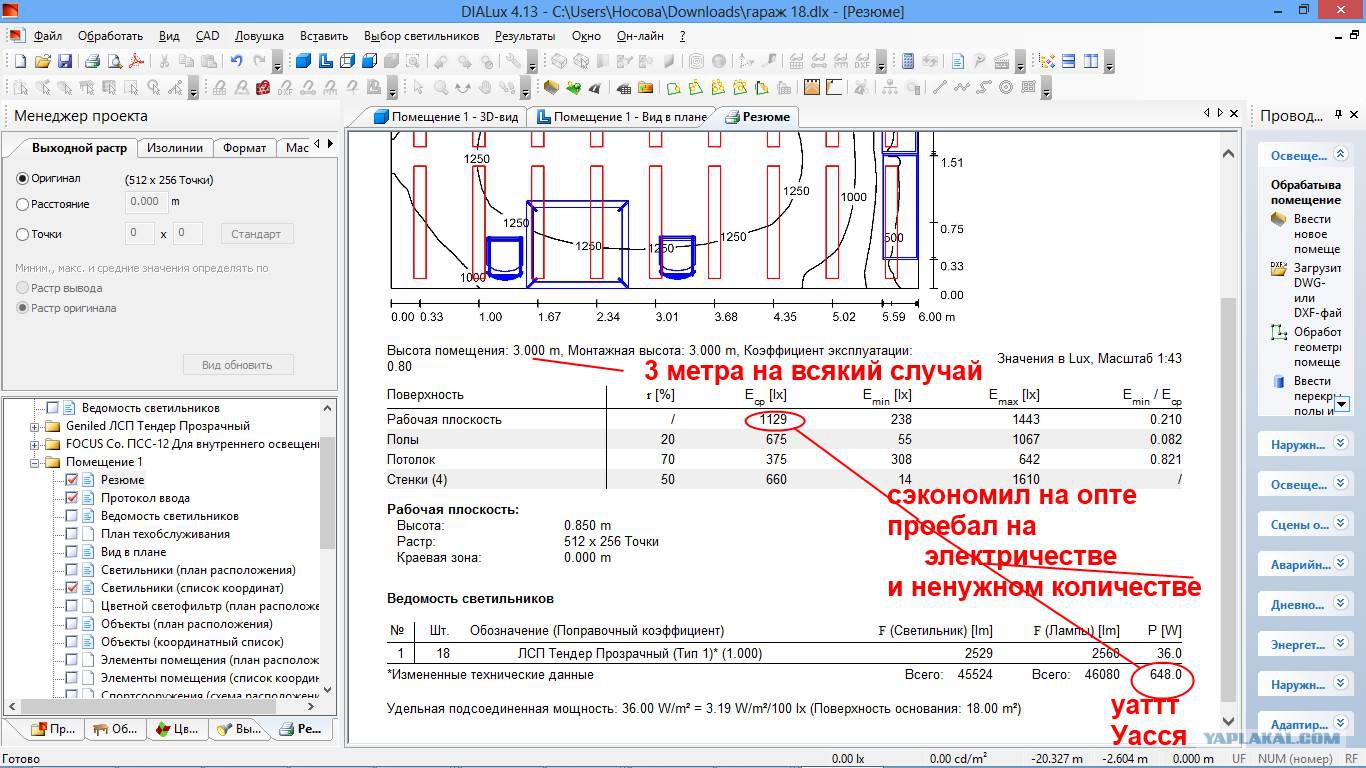Viewport: 1366px width, 768px height.
Task: Click the Print icon
Action: pos(92,61)
